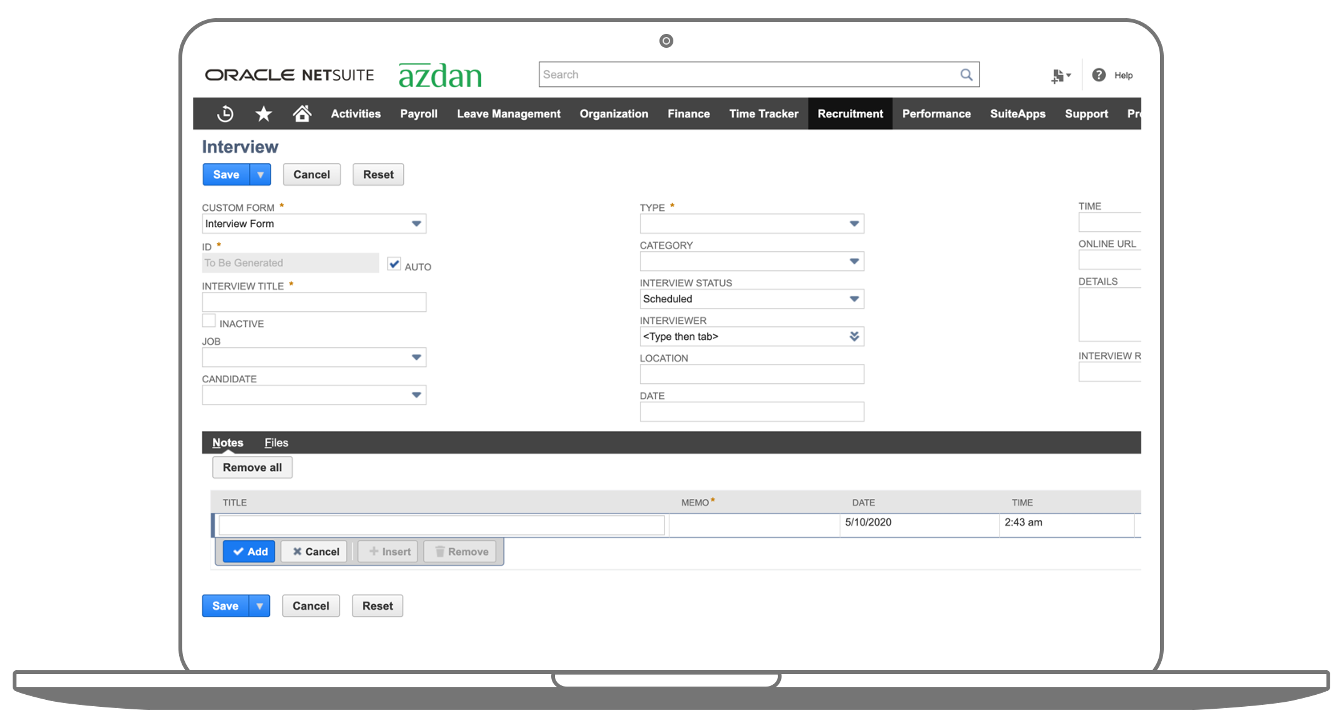The width and height of the screenshot is (1341, 722).
Task: Open the Recruitment menu
Action: 849,113
